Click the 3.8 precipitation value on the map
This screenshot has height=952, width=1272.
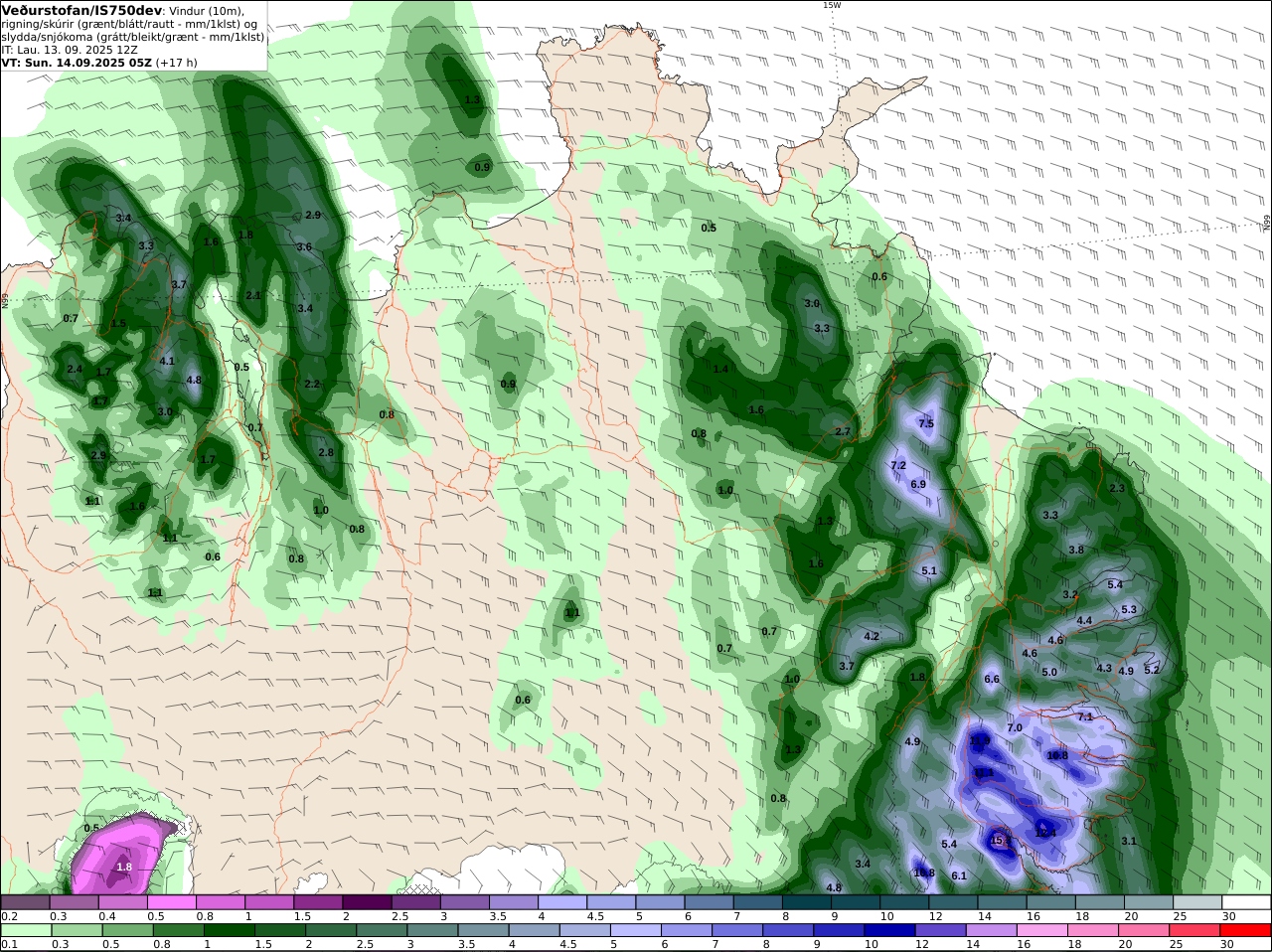[1076, 550]
